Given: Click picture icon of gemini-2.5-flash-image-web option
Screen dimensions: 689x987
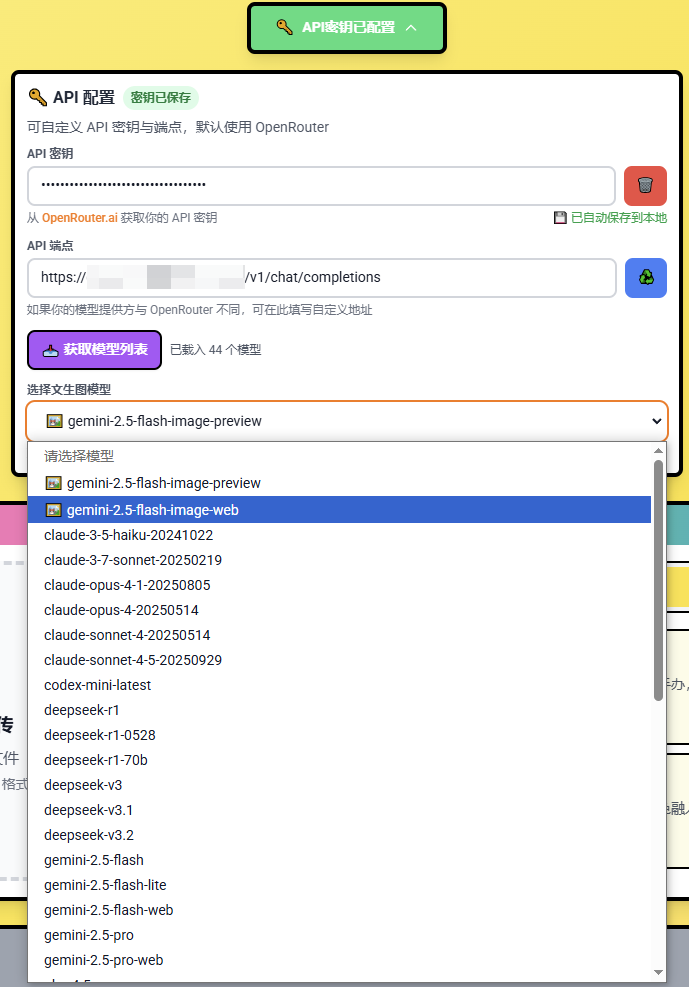Looking at the screenshot, I should click(x=53, y=510).
